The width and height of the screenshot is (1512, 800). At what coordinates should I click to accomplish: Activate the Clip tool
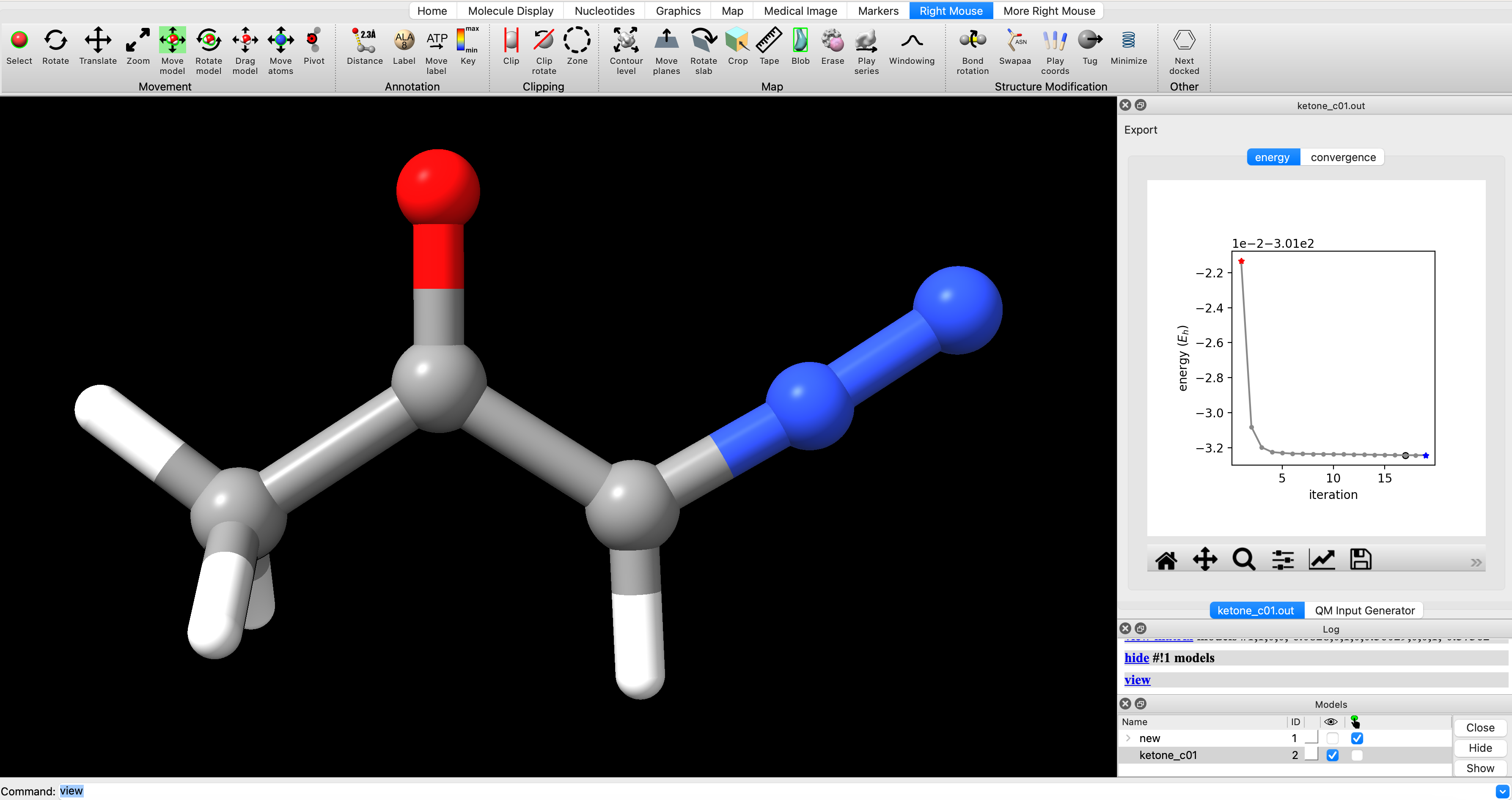pyautogui.click(x=511, y=40)
